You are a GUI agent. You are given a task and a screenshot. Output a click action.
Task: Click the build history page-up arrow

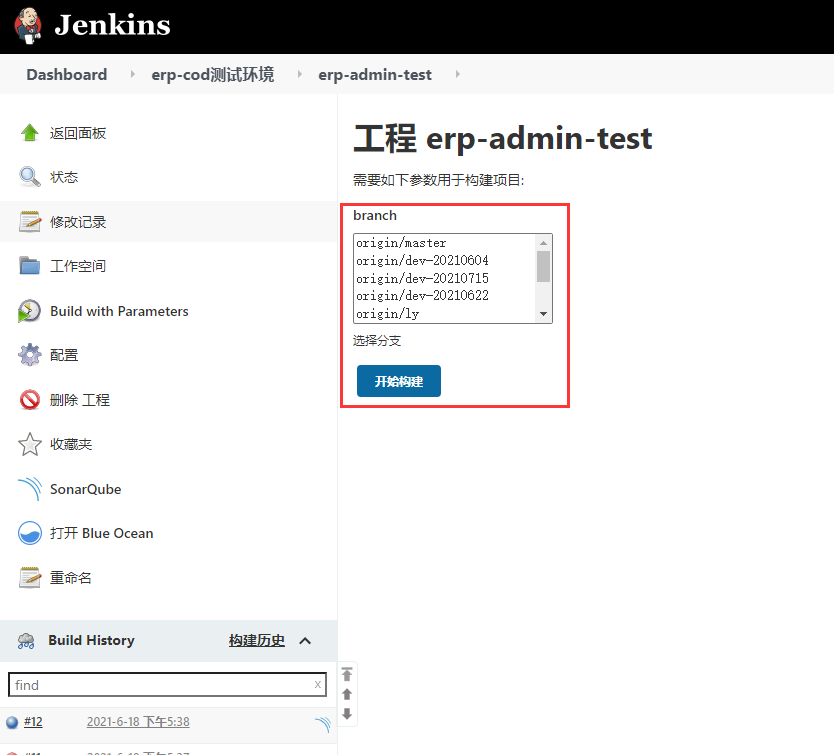347,694
